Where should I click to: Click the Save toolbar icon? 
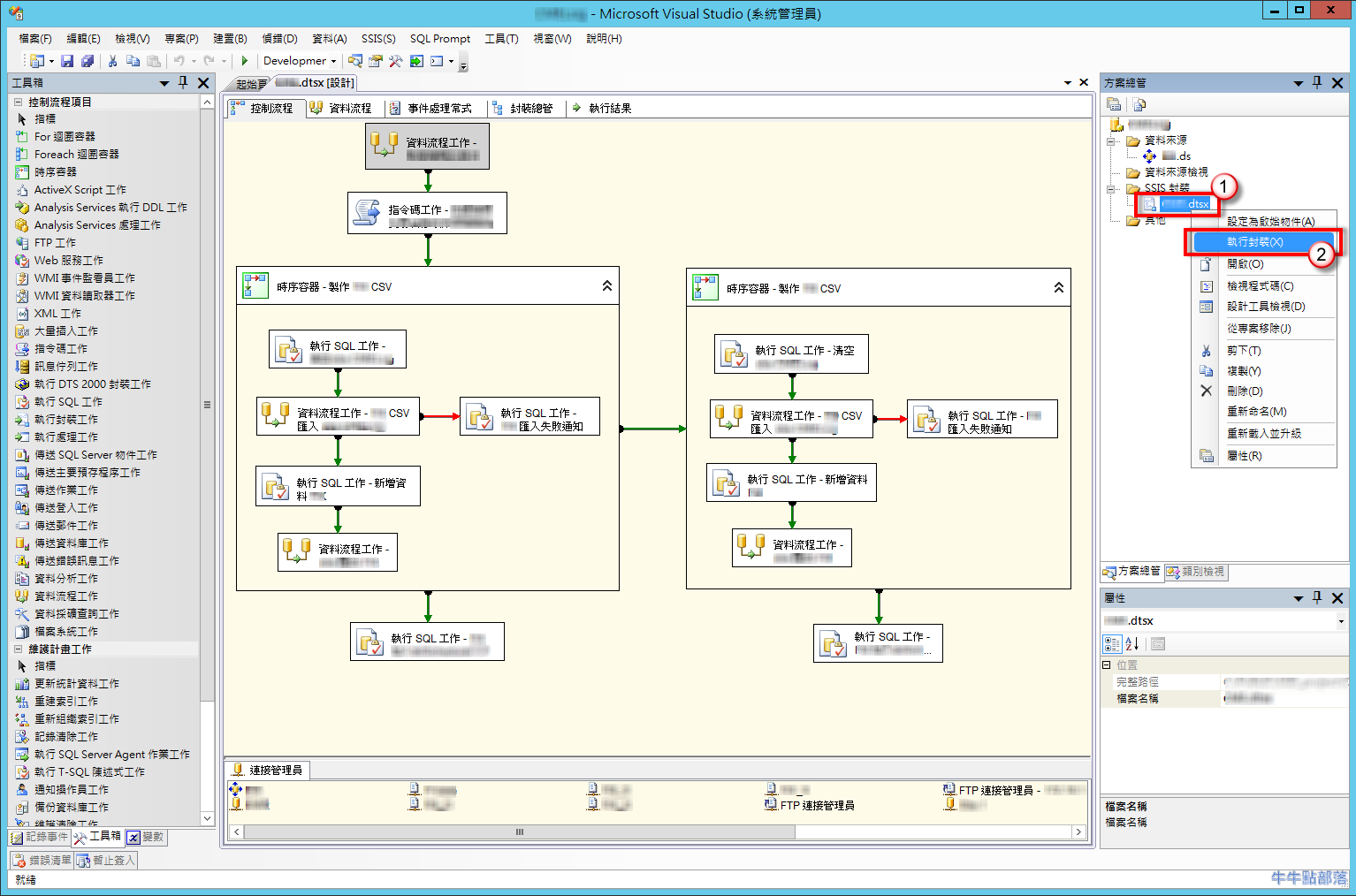[x=67, y=60]
